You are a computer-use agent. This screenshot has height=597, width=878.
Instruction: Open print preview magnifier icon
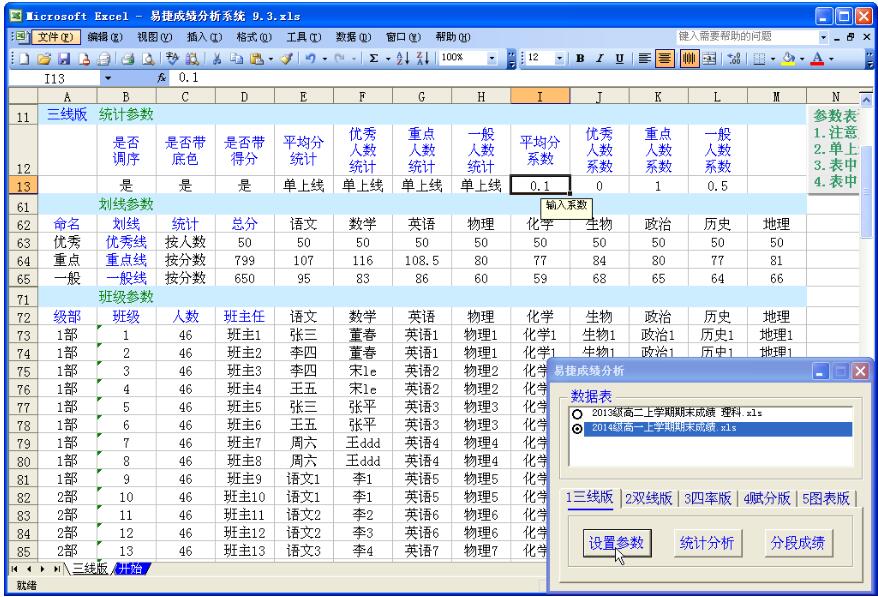[148, 58]
